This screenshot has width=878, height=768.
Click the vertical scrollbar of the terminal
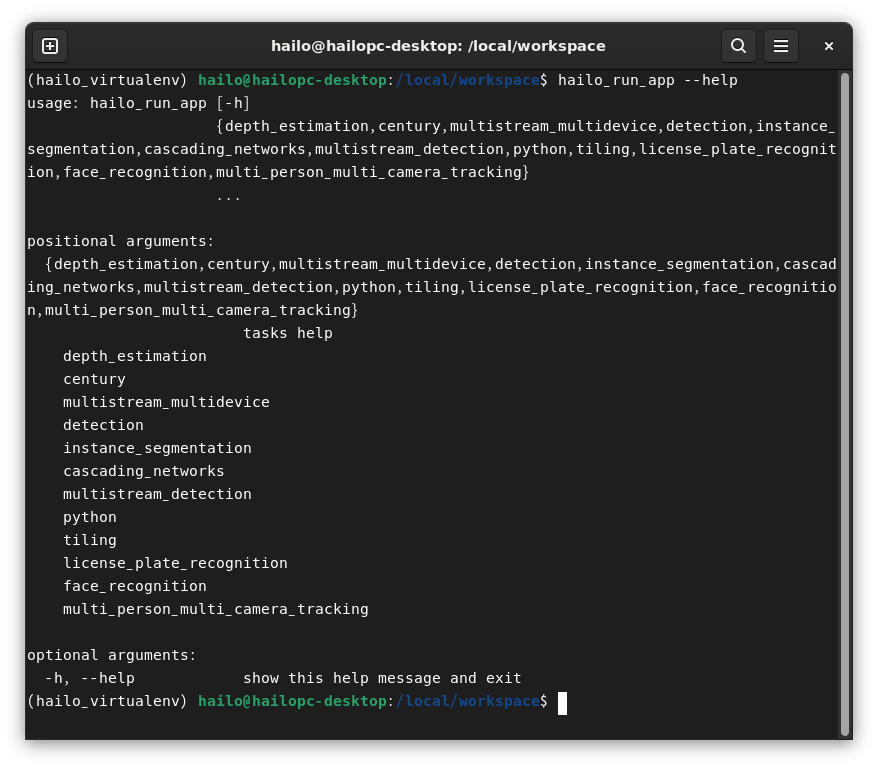click(845, 403)
